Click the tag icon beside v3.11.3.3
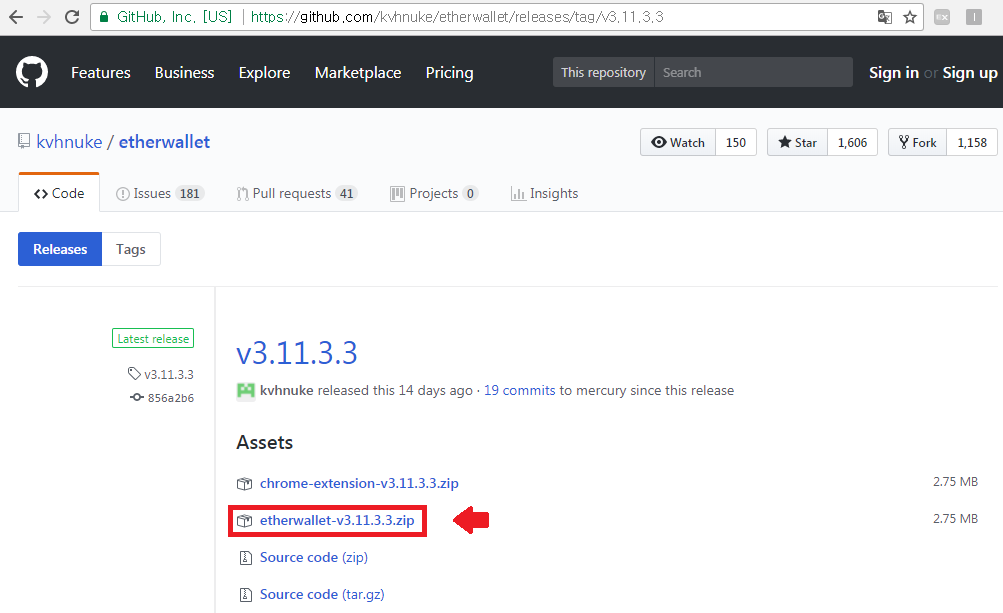1003x613 pixels. (x=134, y=374)
